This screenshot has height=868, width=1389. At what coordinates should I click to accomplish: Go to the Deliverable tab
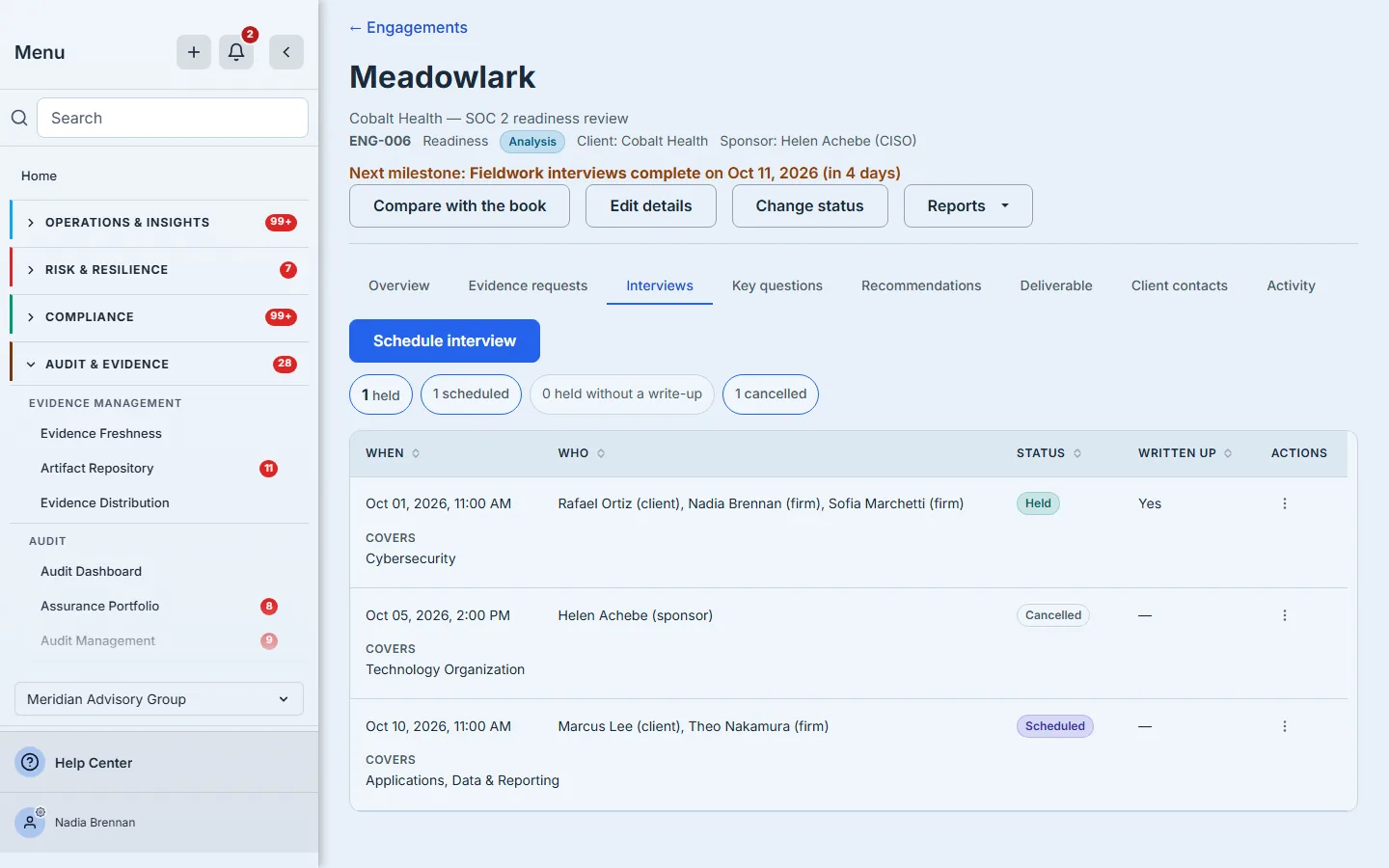[1056, 285]
